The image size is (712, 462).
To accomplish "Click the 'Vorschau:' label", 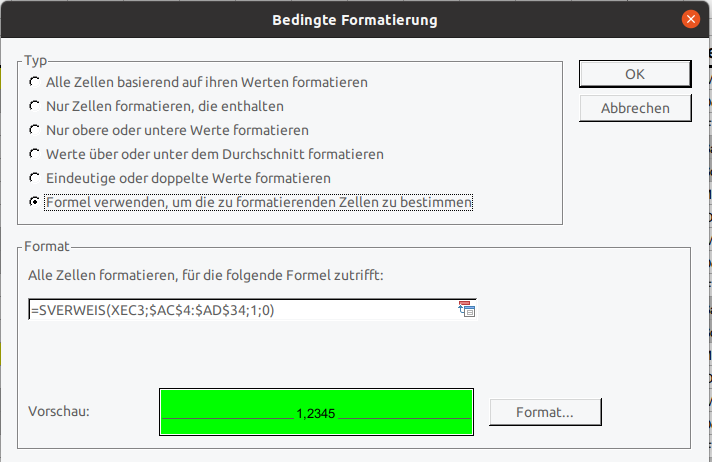I will 61,410.
